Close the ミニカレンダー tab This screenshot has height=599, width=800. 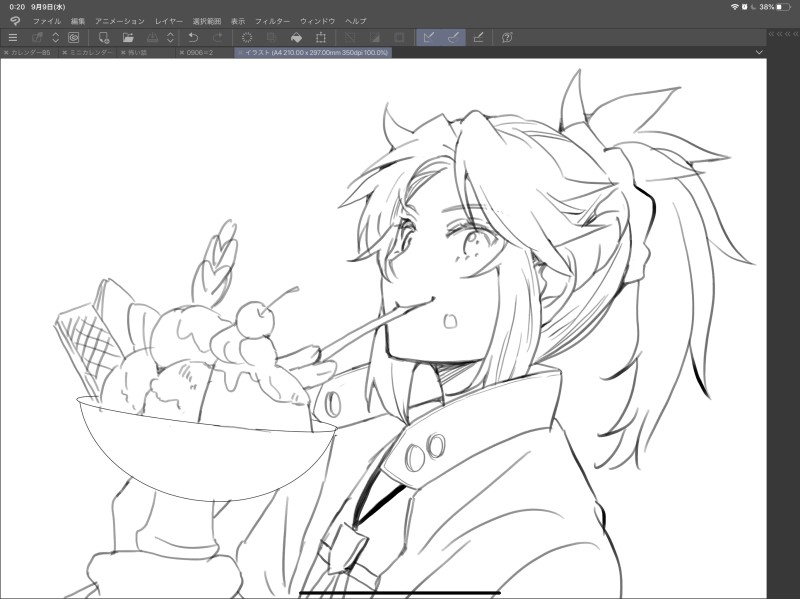(x=64, y=53)
